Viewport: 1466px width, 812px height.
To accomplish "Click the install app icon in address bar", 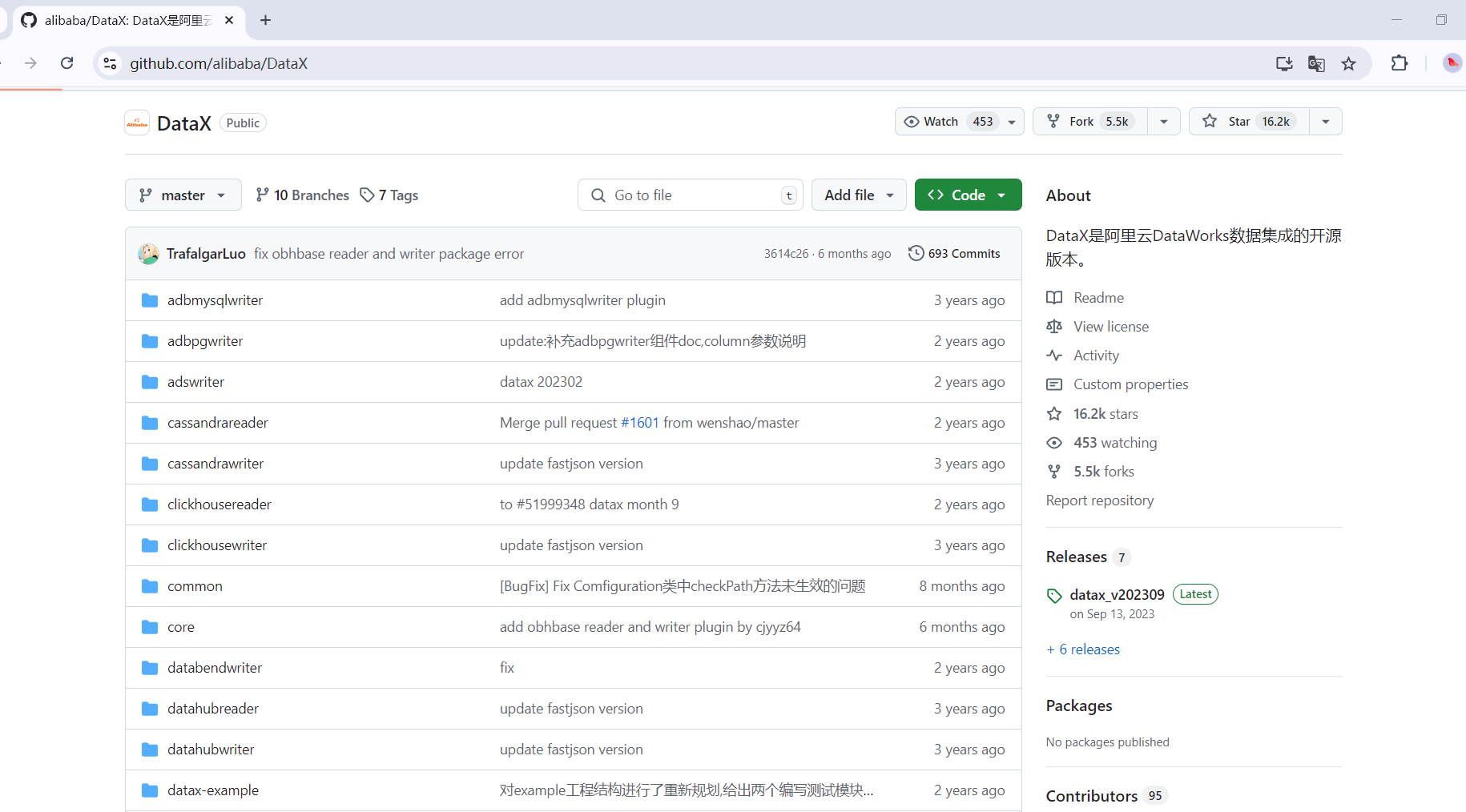I will [1284, 63].
